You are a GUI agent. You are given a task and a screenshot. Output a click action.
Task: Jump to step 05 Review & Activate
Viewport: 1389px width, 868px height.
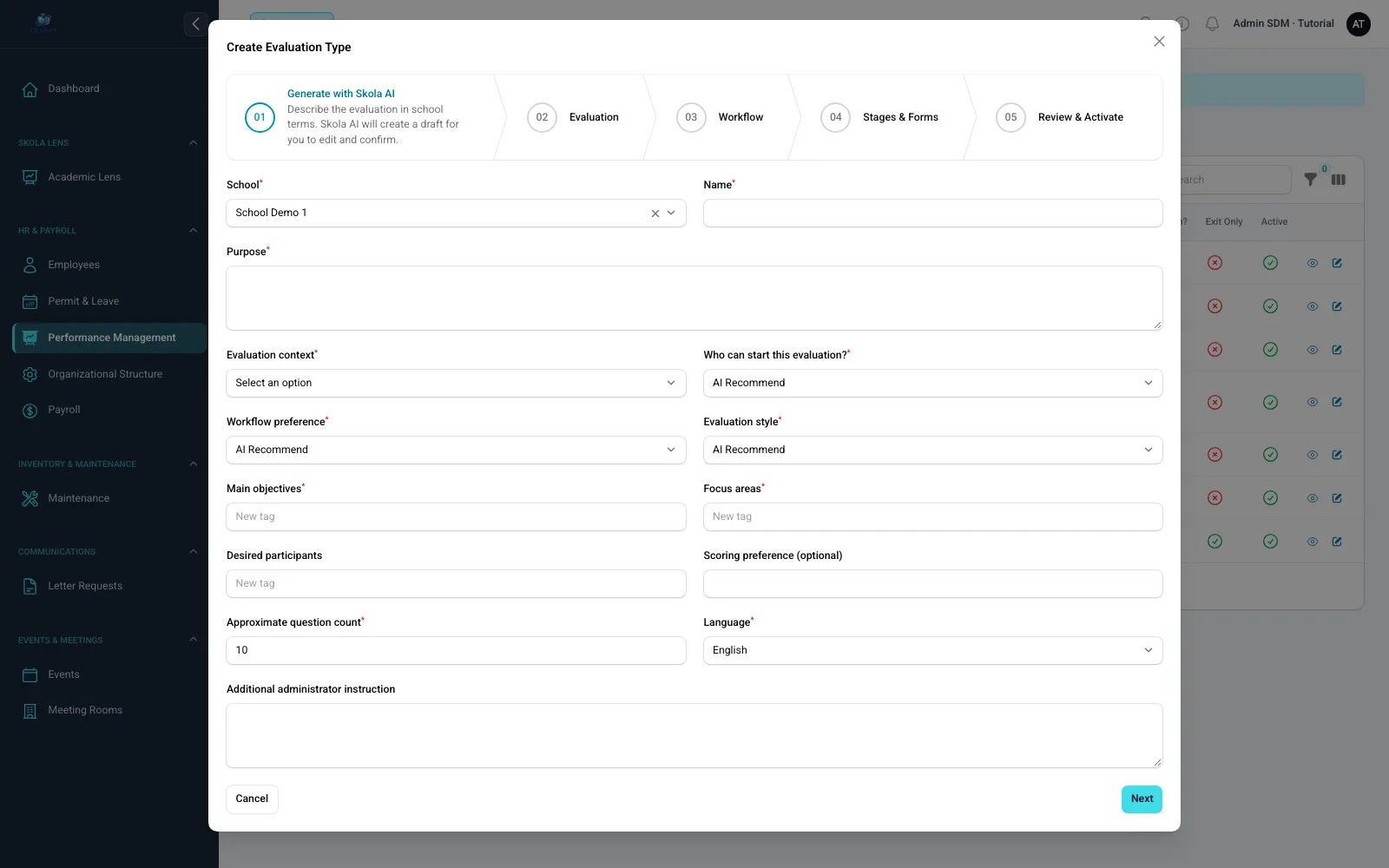(1060, 117)
